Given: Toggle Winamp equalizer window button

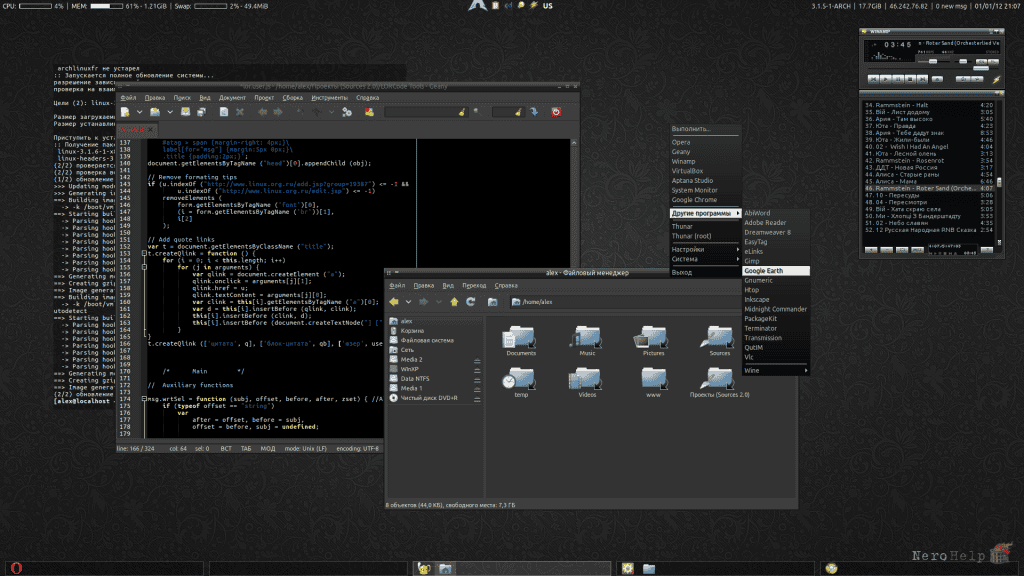Looking at the screenshot, I should 982,61.
